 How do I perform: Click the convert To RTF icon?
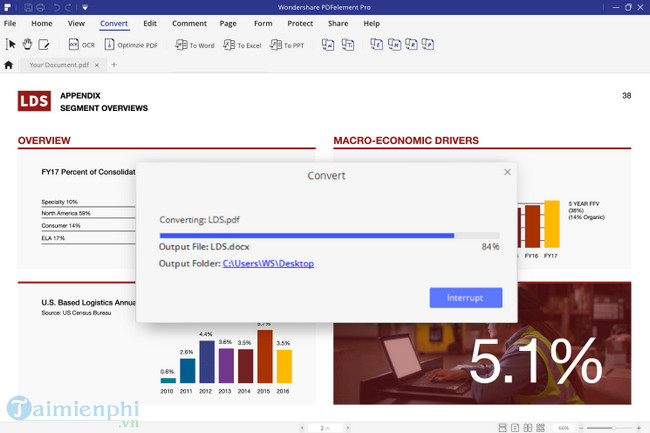point(411,44)
